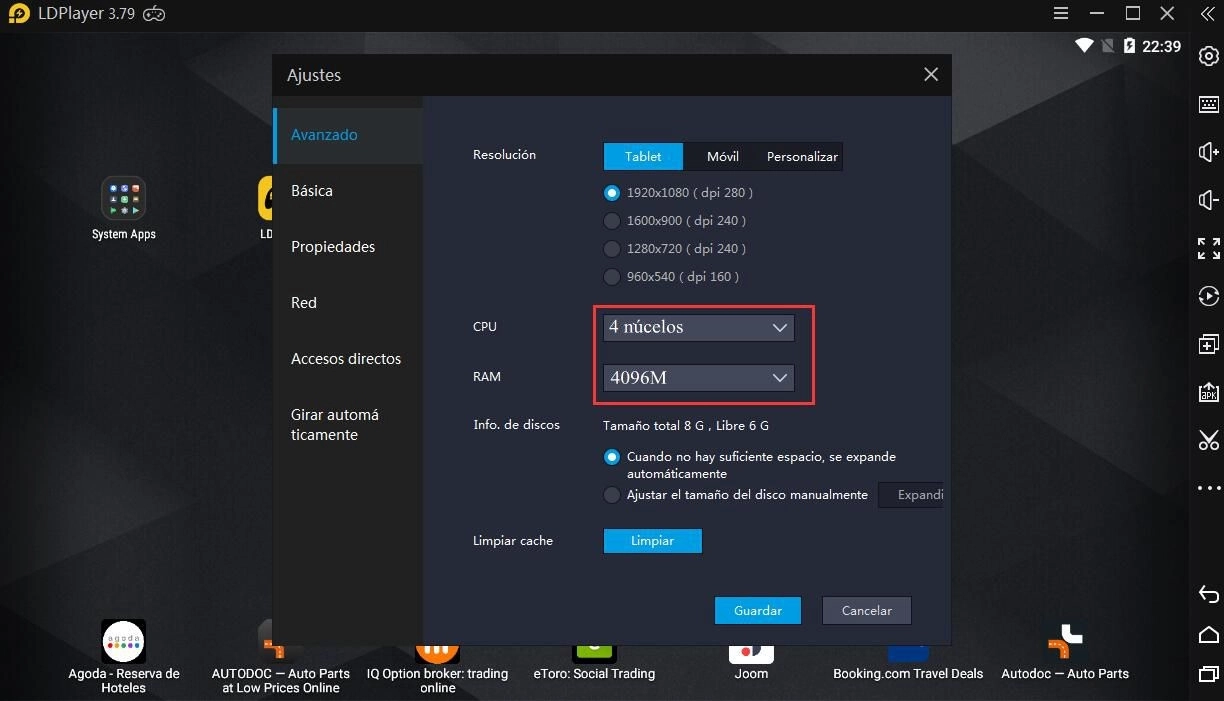
Task: Switch resolution mode to Móvil
Action: pos(721,156)
